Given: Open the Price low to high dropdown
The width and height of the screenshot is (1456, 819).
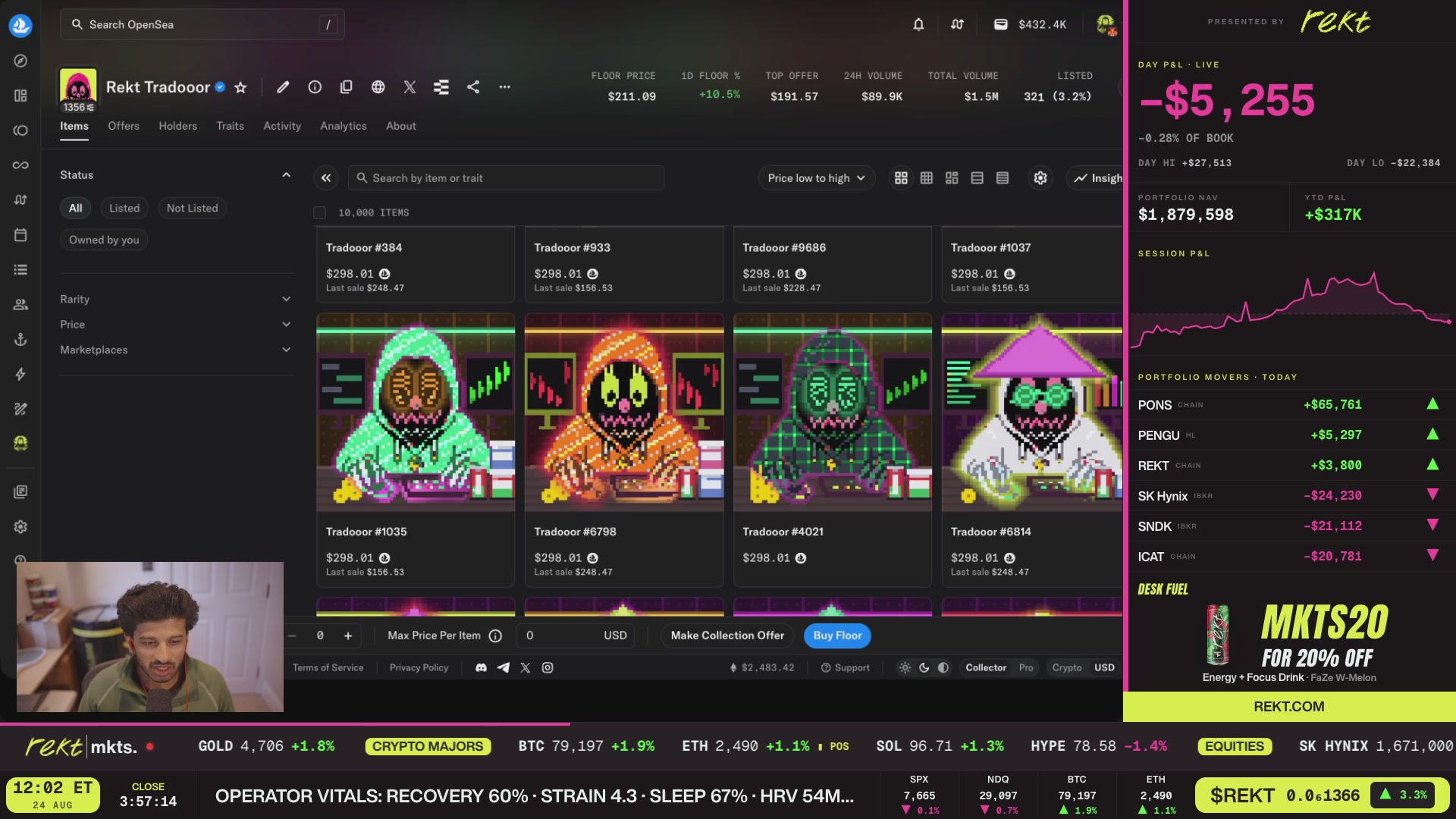Looking at the screenshot, I should click(817, 178).
